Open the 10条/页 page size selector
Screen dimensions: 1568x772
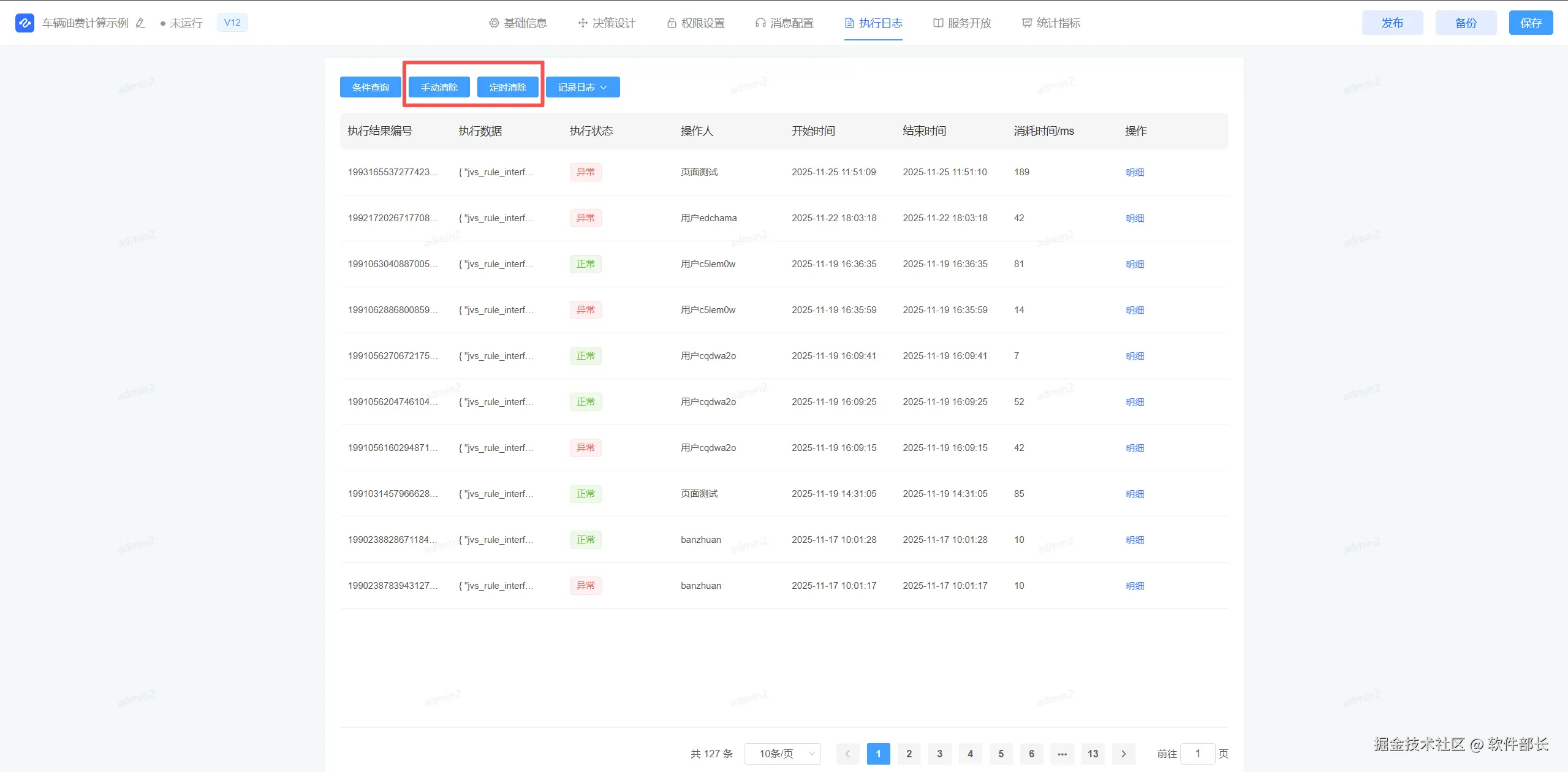tap(782, 754)
